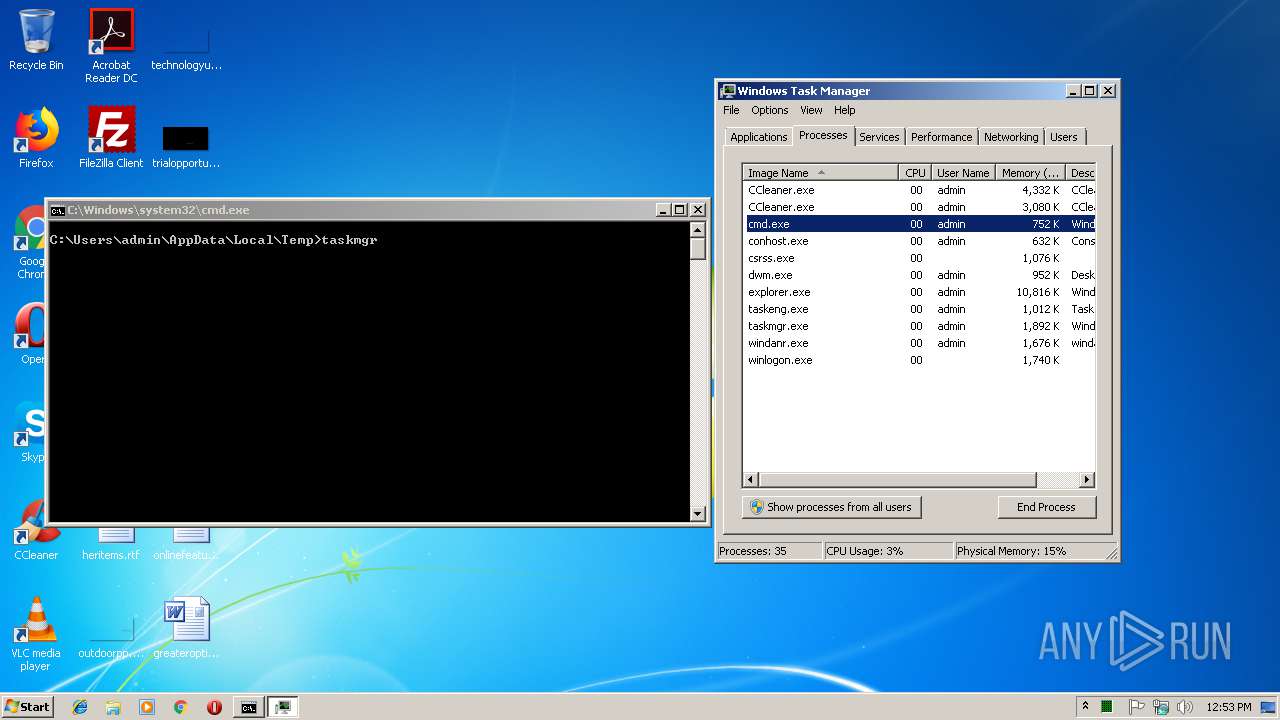Switch to the Performance tab

coord(941,137)
